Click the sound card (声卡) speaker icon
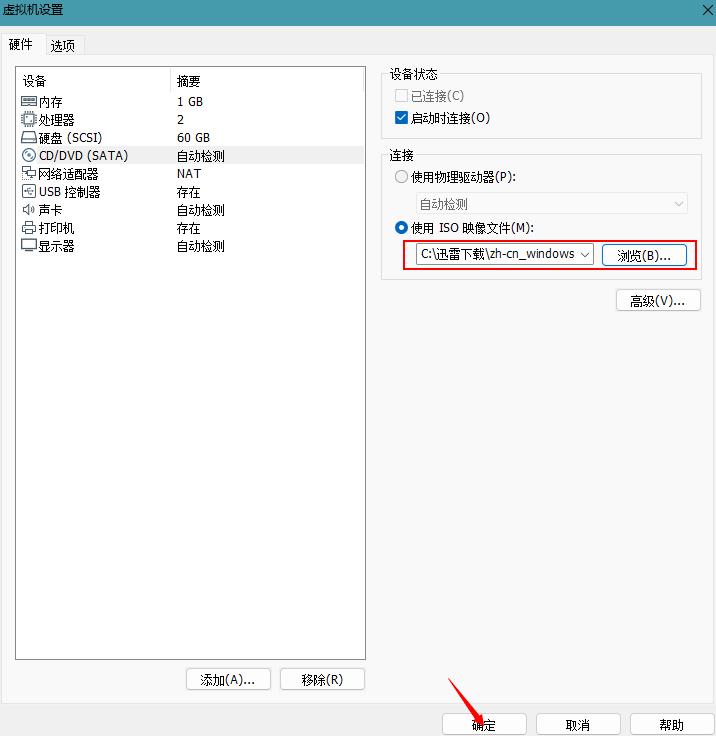 pyautogui.click(x=29, y=209)
